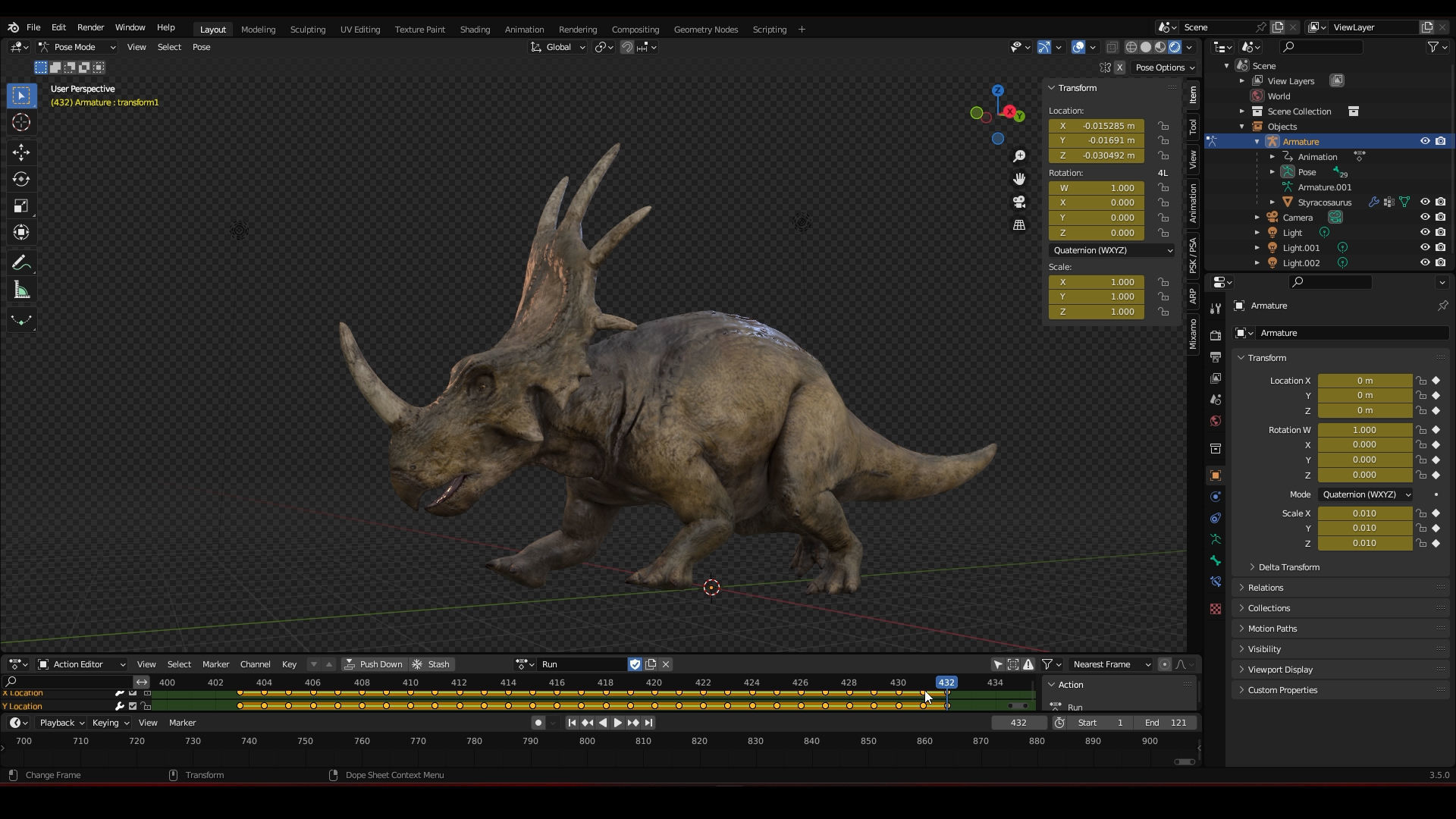Open the Bone properties tab icon

click(x=1216, y=560)
